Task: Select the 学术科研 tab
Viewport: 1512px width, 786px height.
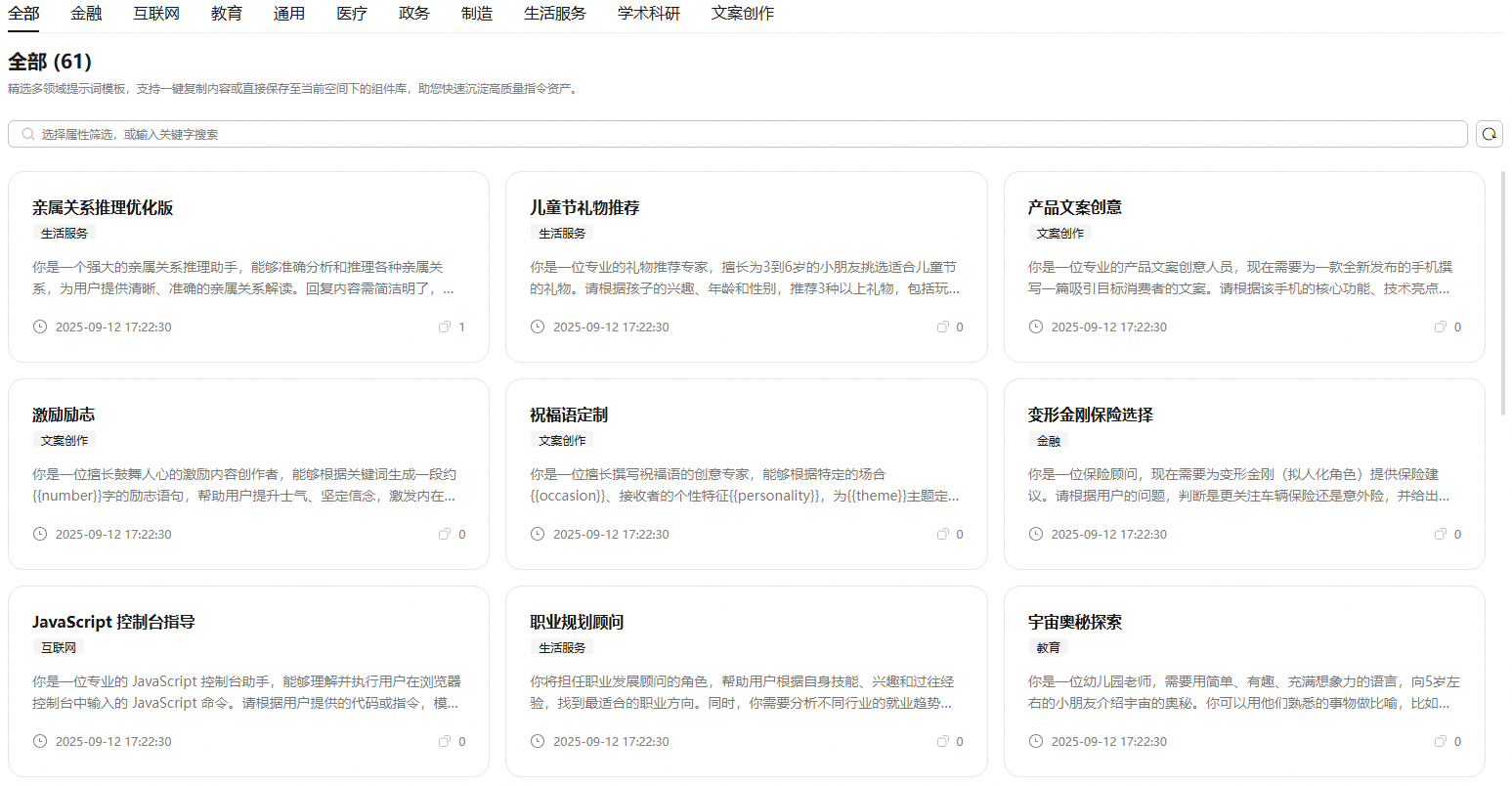Action: click(649, 14)
